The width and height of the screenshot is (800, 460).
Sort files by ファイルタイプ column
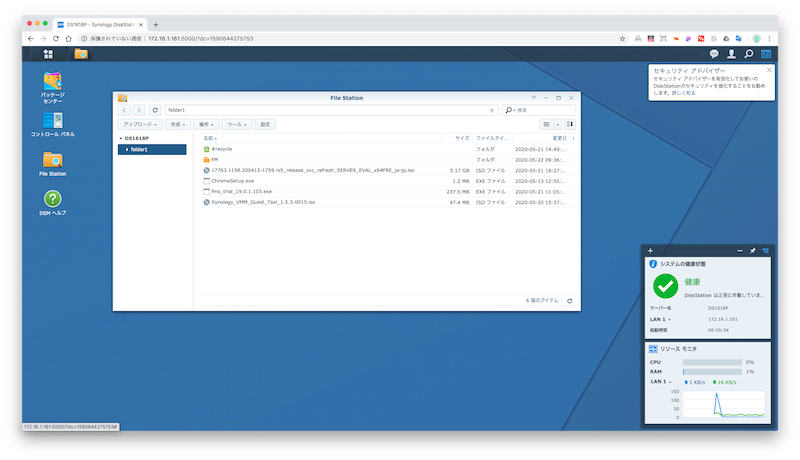[x=492, y=138]
